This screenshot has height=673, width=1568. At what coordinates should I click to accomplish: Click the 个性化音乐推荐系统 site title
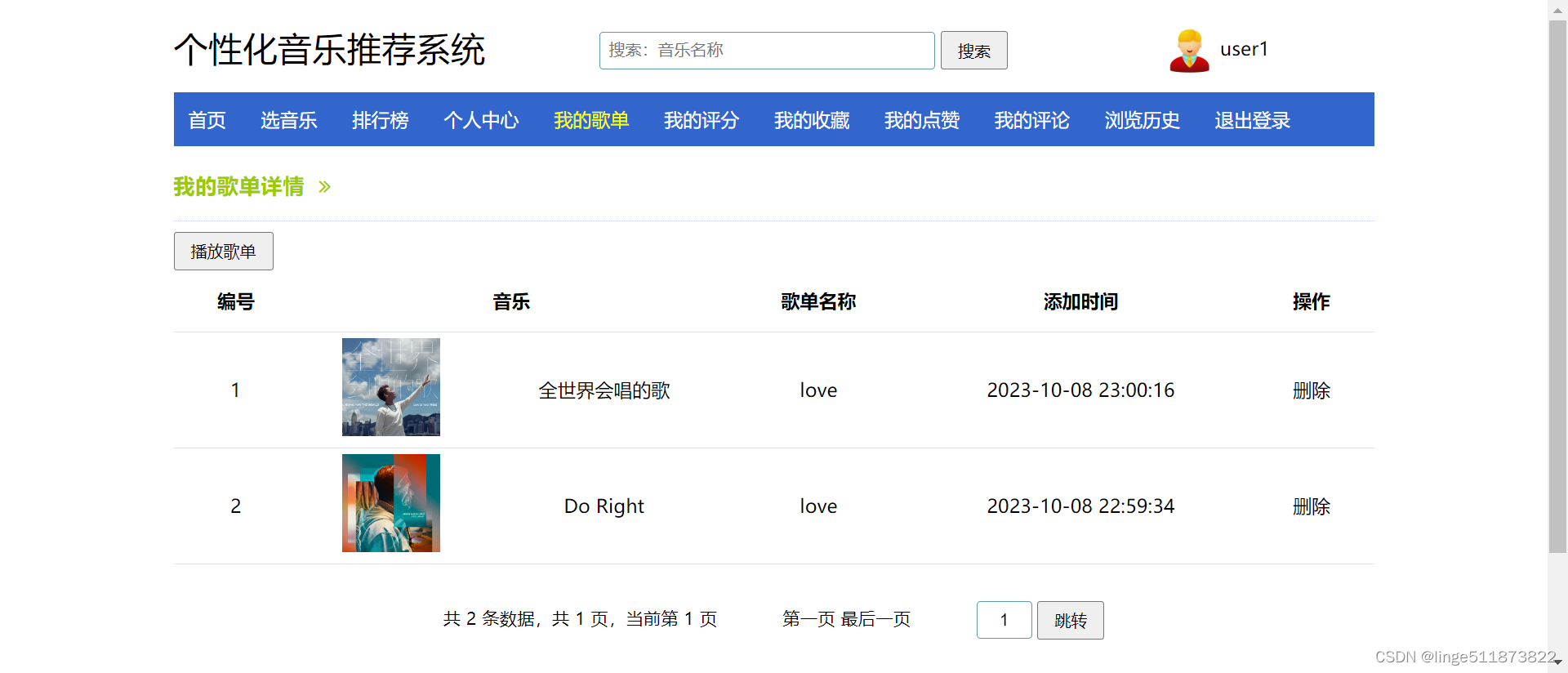tap(330, 50)
